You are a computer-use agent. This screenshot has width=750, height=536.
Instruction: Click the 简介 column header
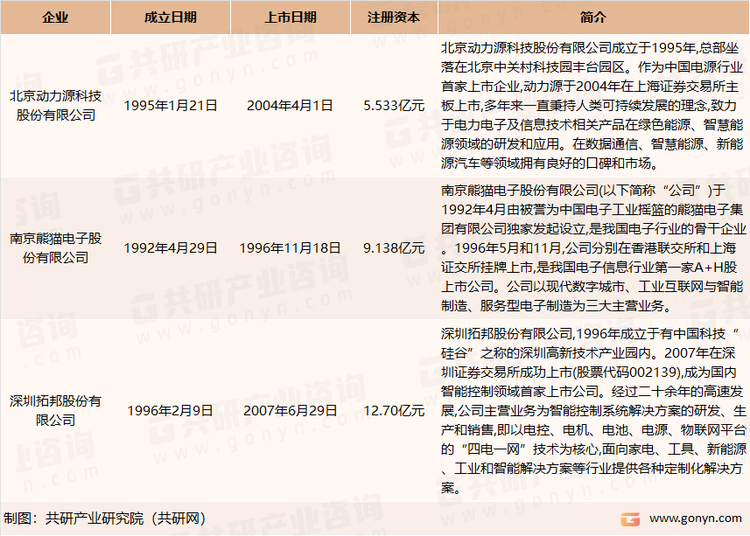pos(593,17)
